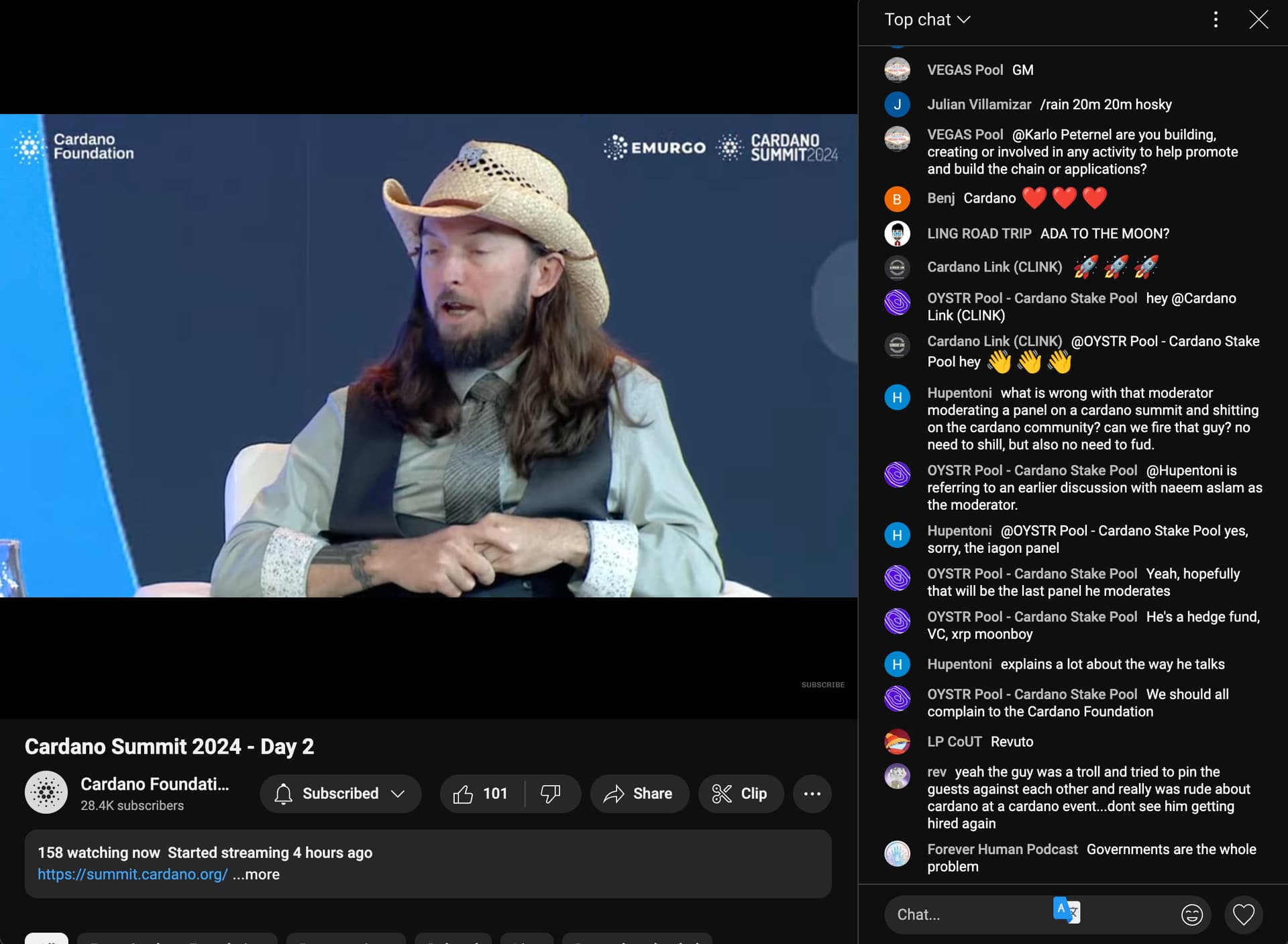
Task: Close the live chat panel
Action: 1258,19
